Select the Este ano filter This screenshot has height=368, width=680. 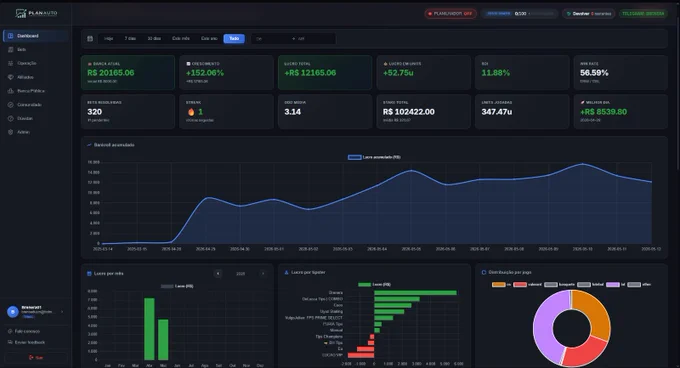click(x=209, y=39)
